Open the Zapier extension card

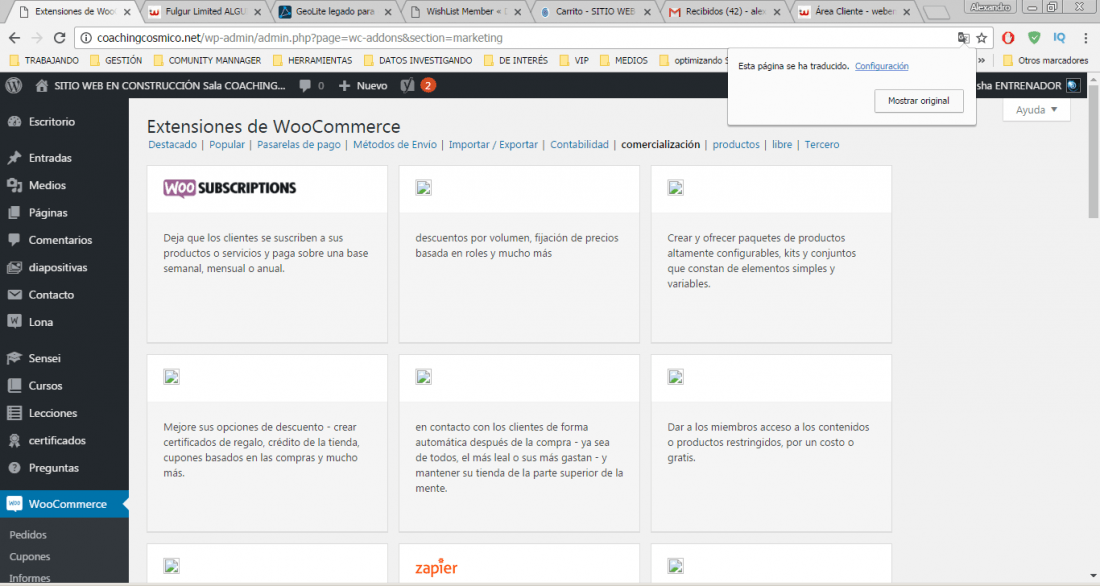coord(519,564)
